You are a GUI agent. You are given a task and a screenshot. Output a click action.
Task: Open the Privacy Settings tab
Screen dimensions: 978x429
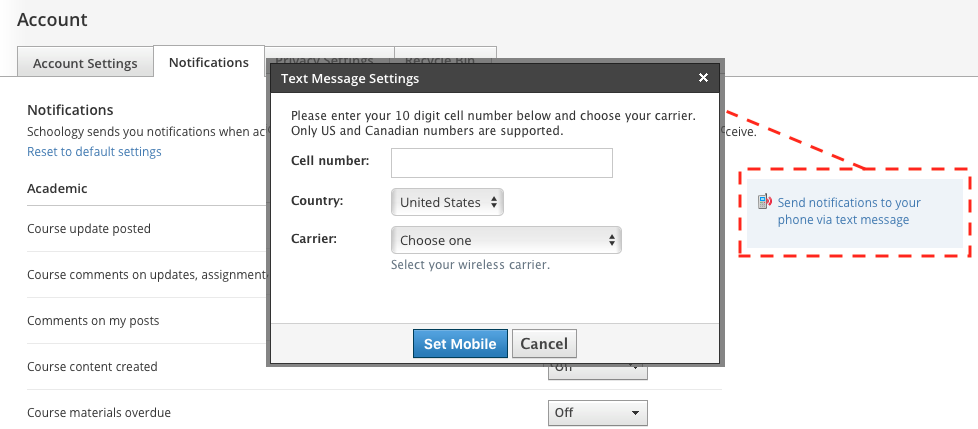click(324, 58)
